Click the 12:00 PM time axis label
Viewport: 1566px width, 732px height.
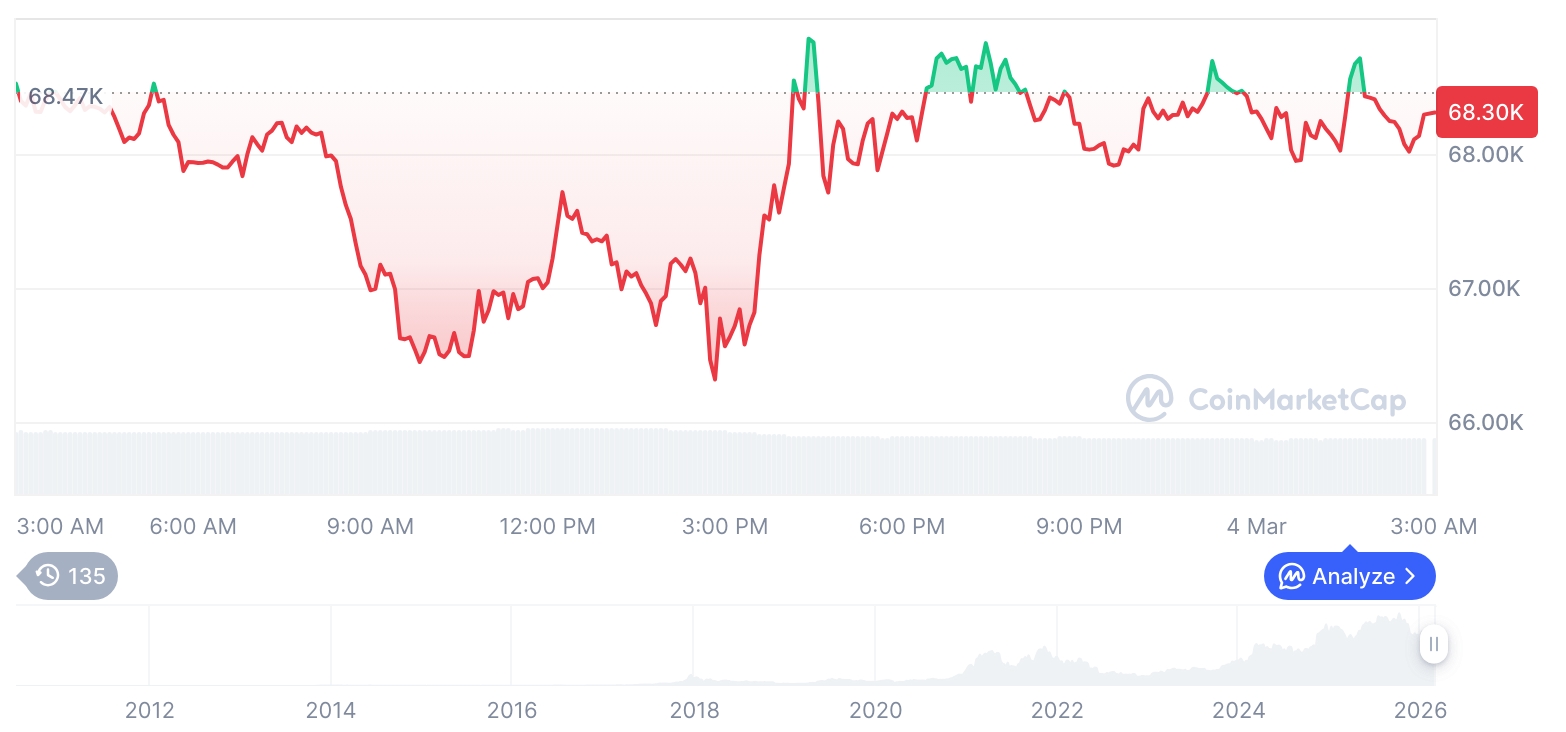point(547,526)
